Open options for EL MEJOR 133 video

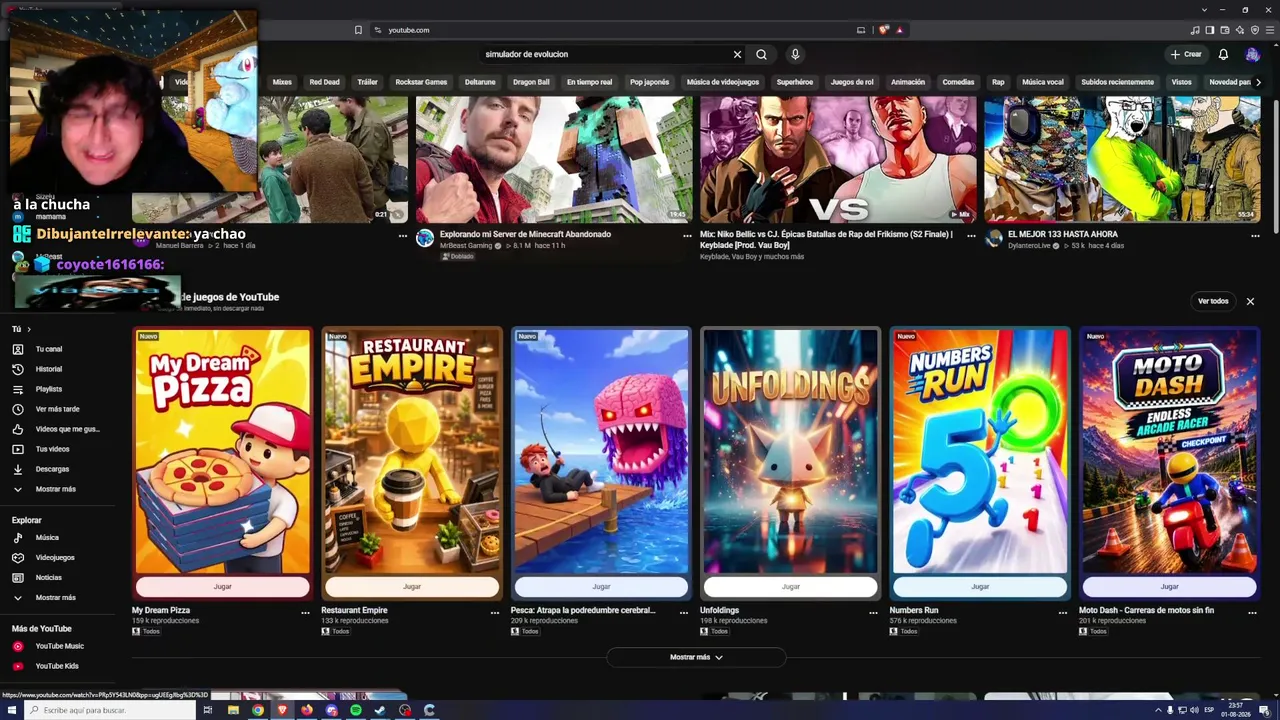(1255, 236)
